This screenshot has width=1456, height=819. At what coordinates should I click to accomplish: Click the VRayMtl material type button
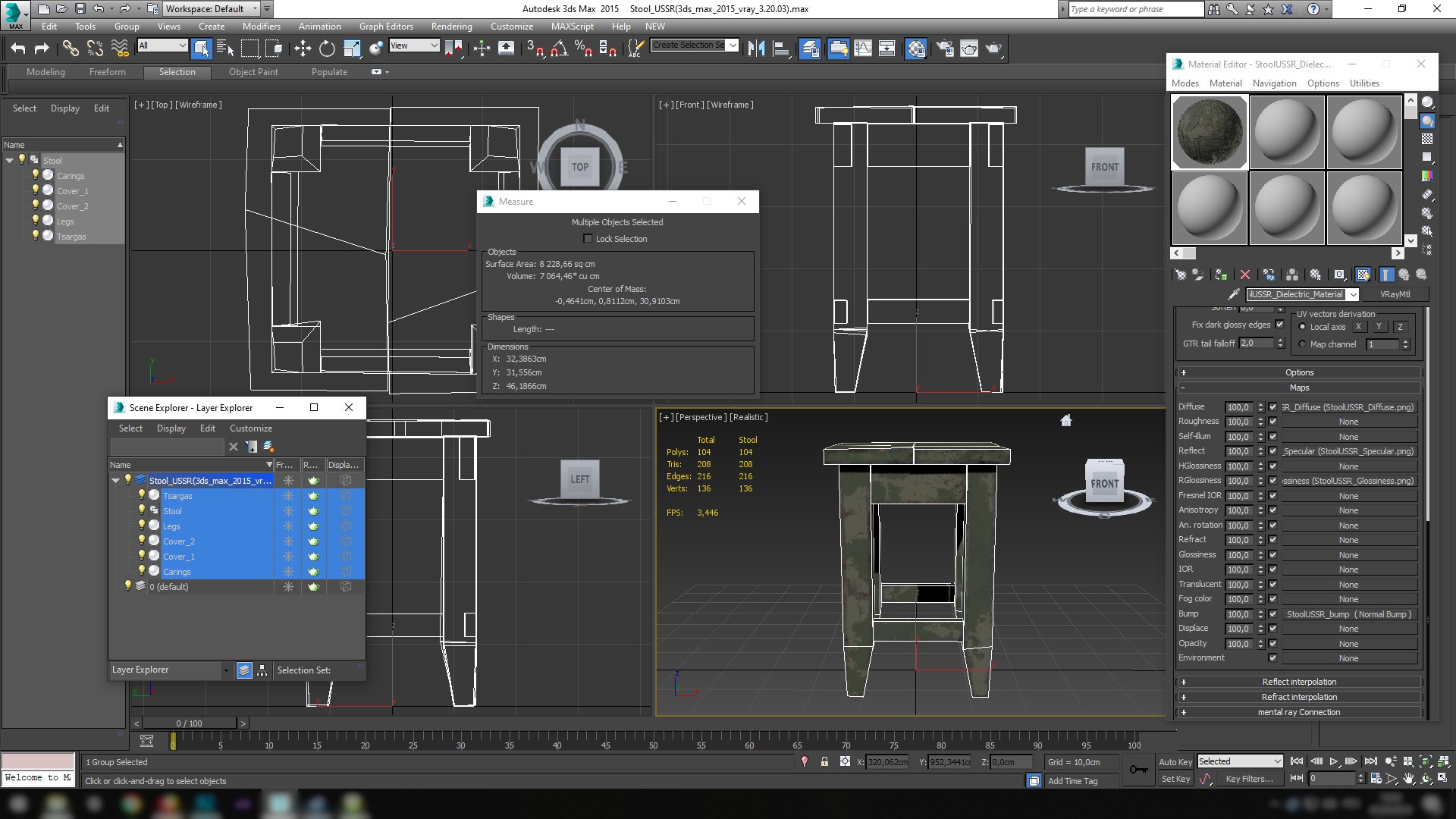(1395, 294)
